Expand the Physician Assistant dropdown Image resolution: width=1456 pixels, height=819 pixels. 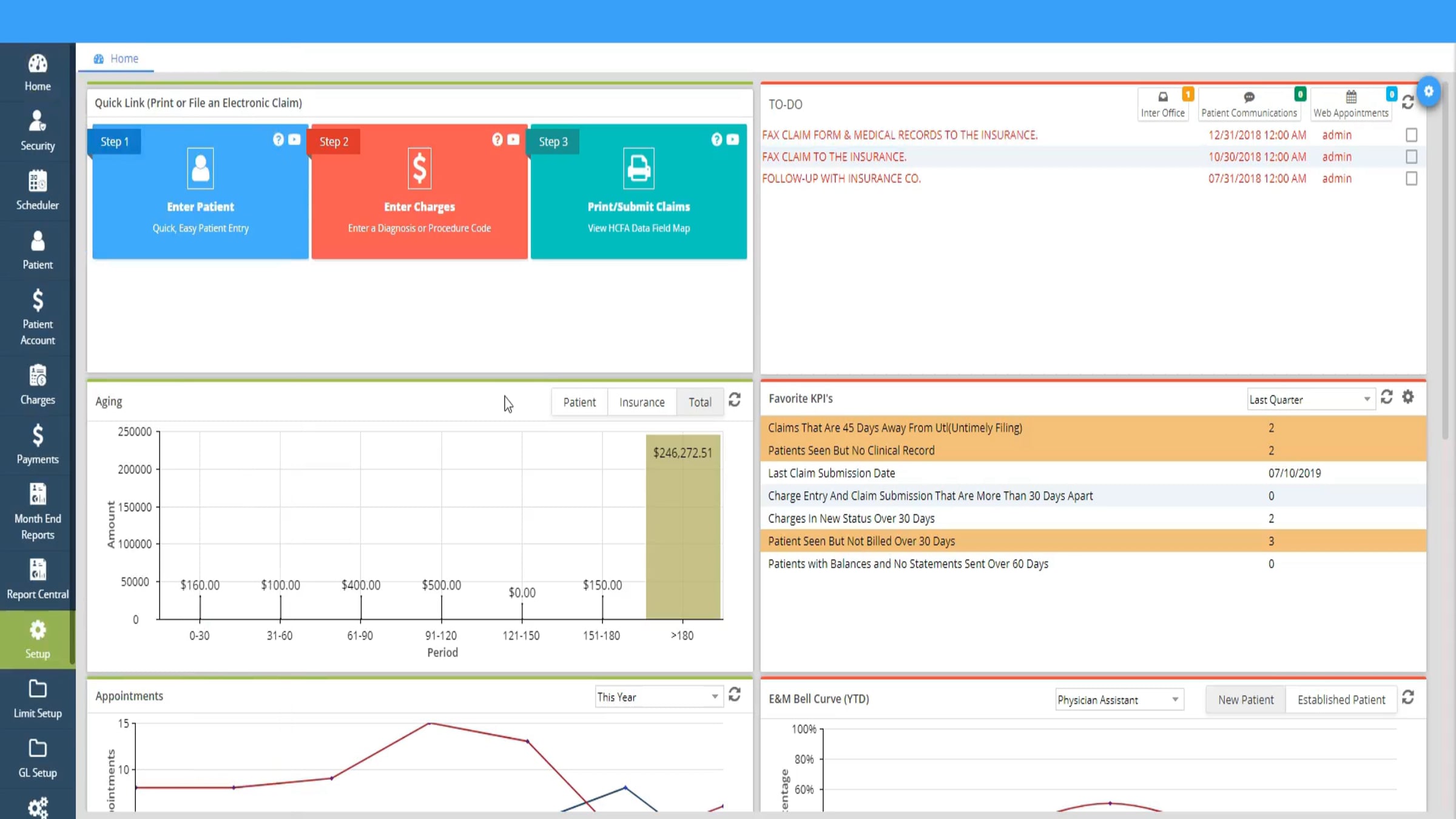click(1119, 699)
